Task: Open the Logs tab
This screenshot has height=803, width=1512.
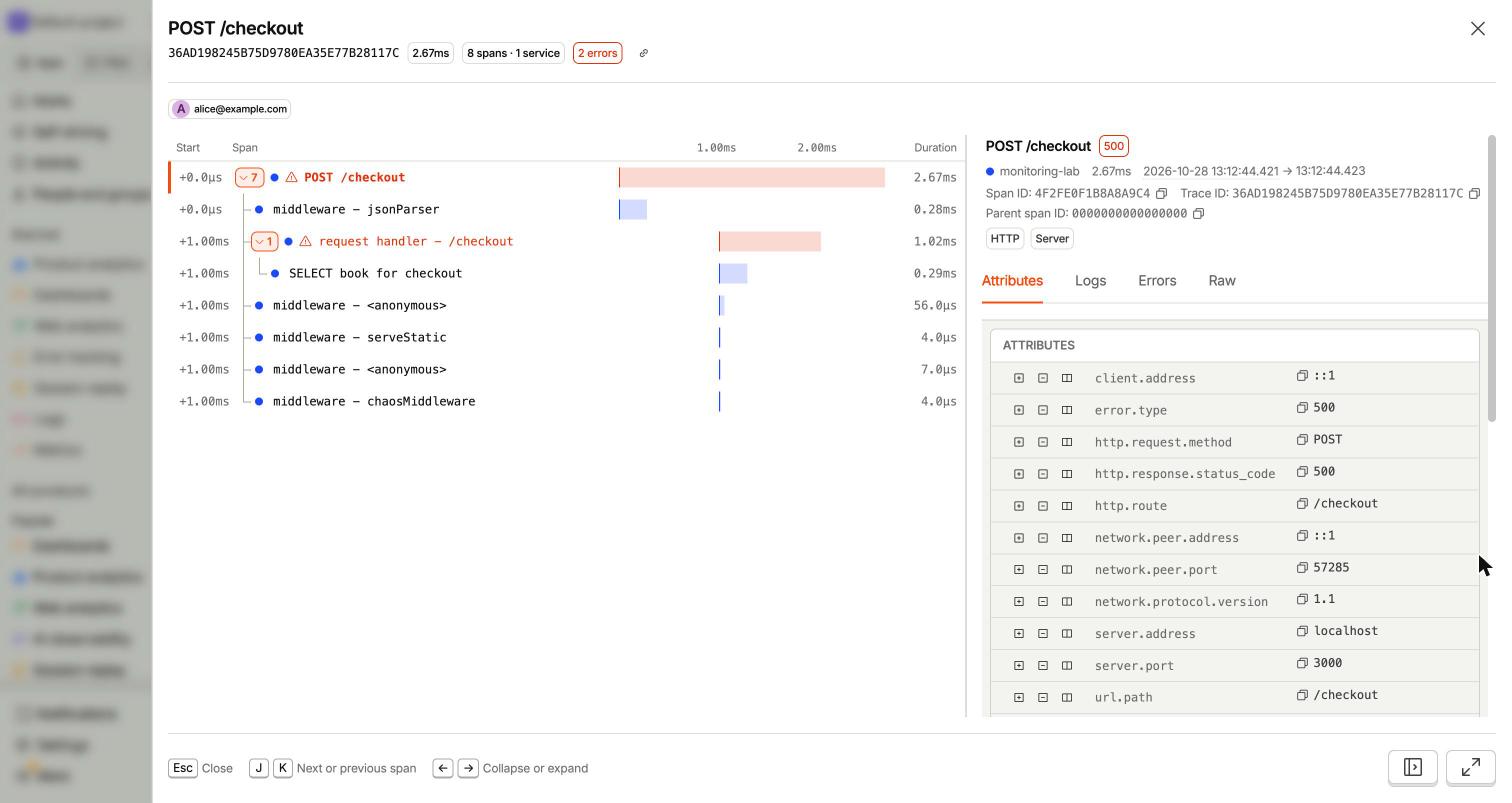Action: (x=1090, y=281)
